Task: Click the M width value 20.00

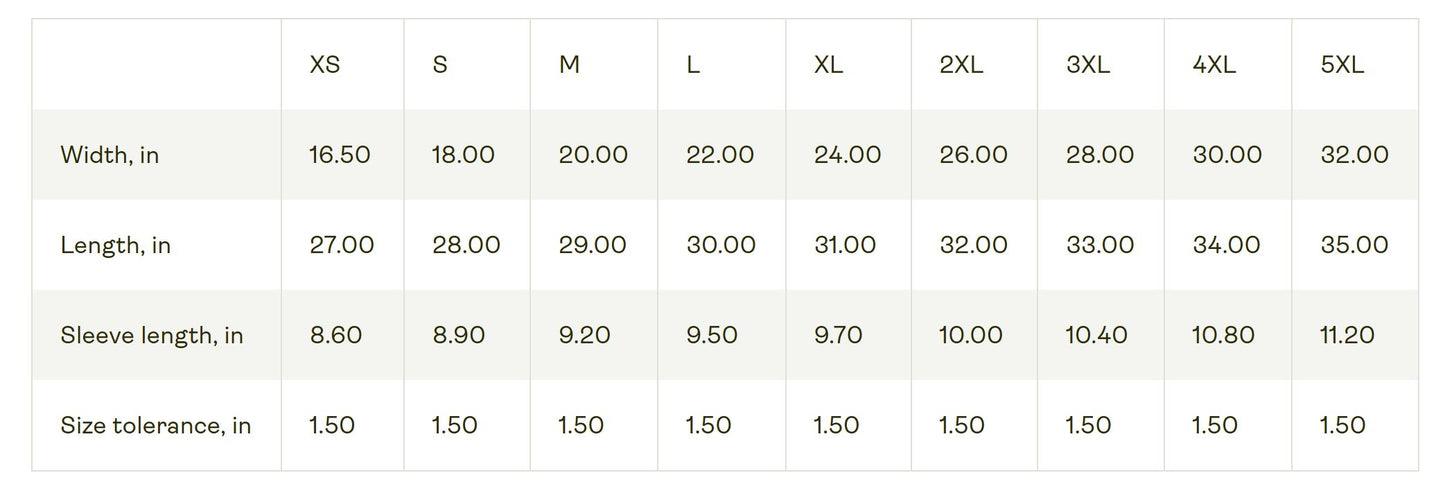Action: coord(593,155)
